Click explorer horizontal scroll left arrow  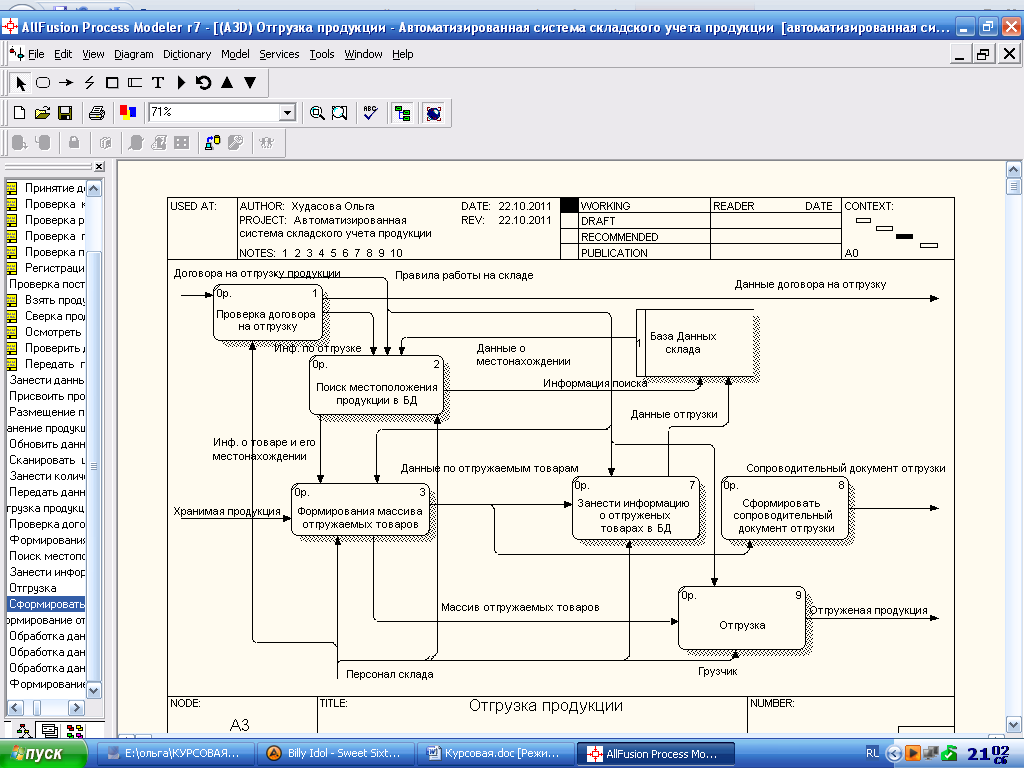point(15,708)
